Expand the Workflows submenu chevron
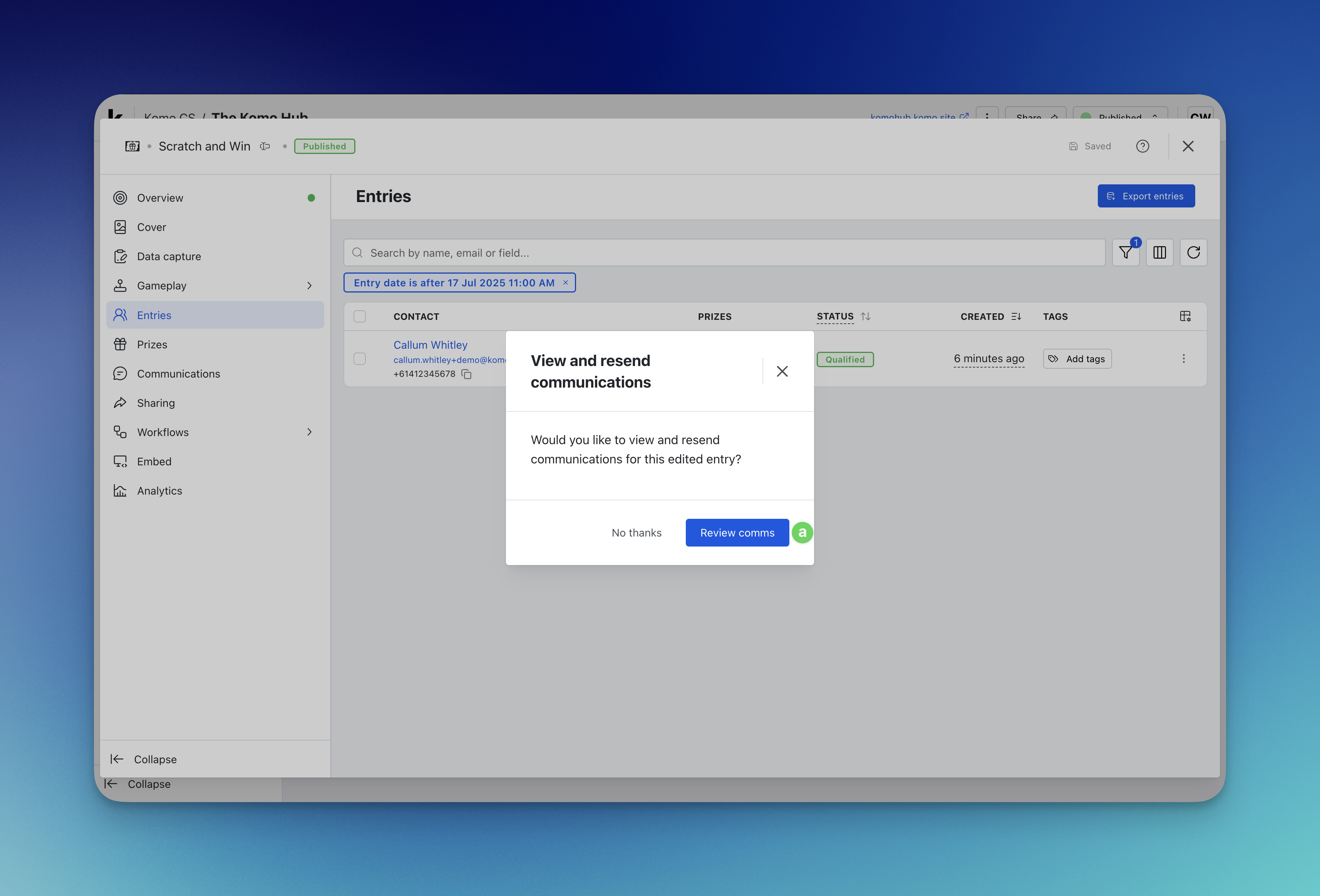Viewport: 1320px width, 896px height. coord(310,432)
